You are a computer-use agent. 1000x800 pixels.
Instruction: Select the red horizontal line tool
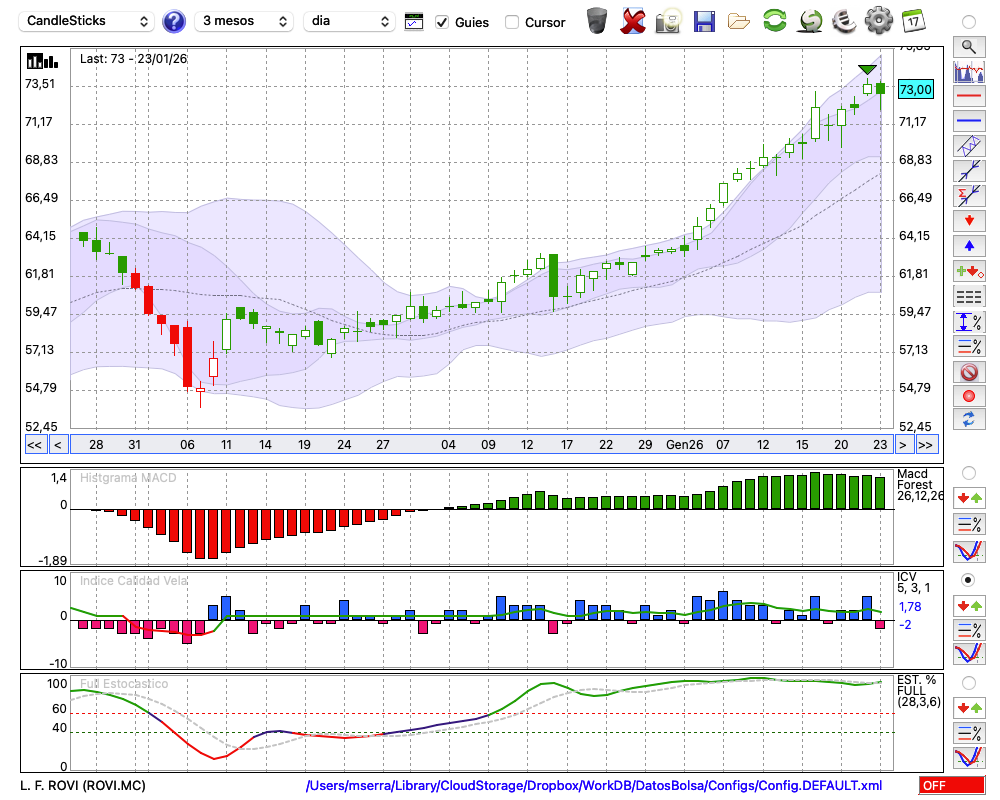click(x=968, y=96)
